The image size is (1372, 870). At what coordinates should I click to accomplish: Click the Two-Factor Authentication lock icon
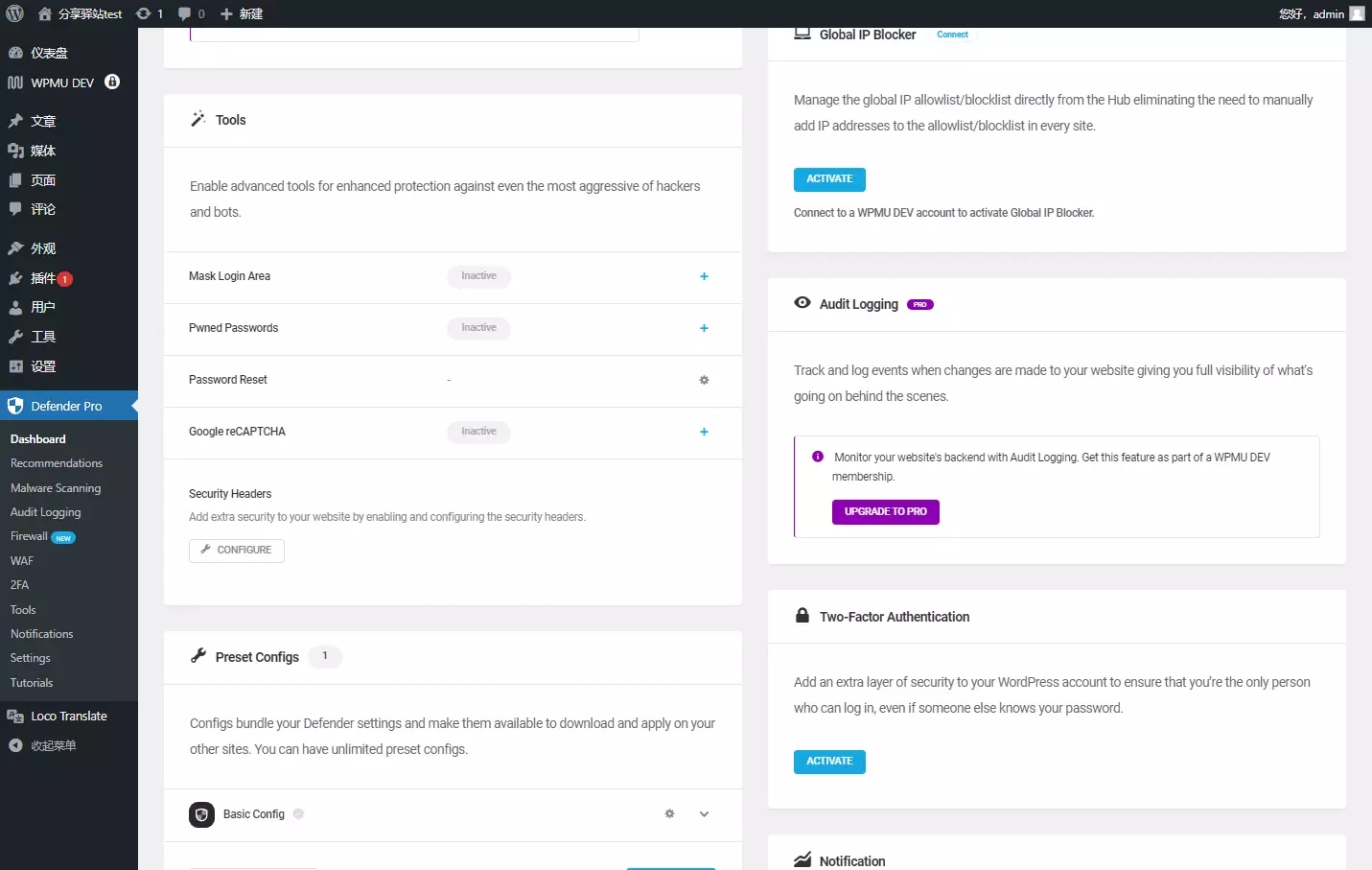pos(802,616)
